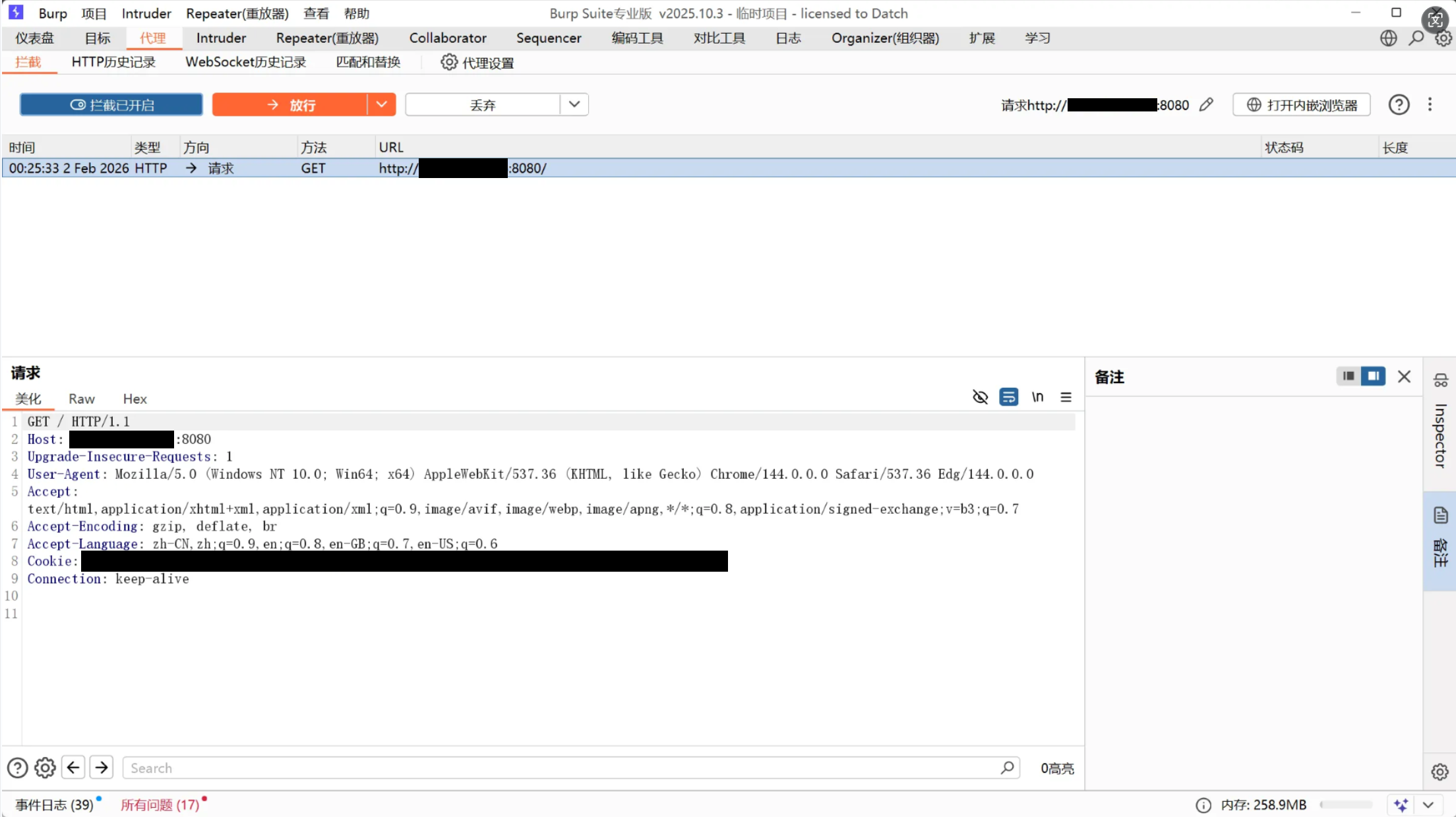Click the 丢弃 drop button

tap(483, 105)
